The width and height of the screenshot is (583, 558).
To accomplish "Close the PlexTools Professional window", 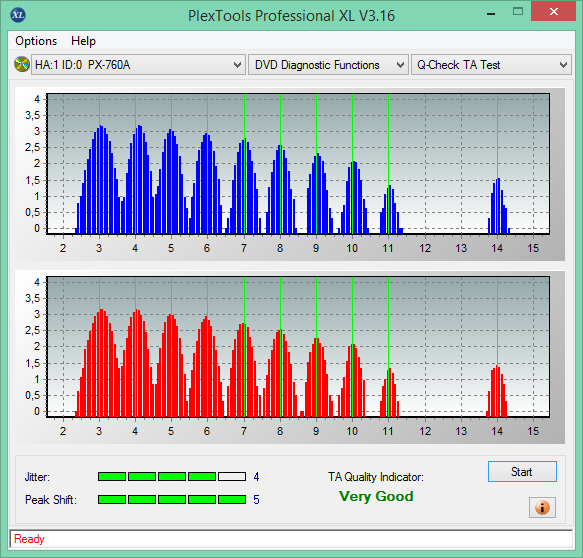I will click(x=554, y=12).
